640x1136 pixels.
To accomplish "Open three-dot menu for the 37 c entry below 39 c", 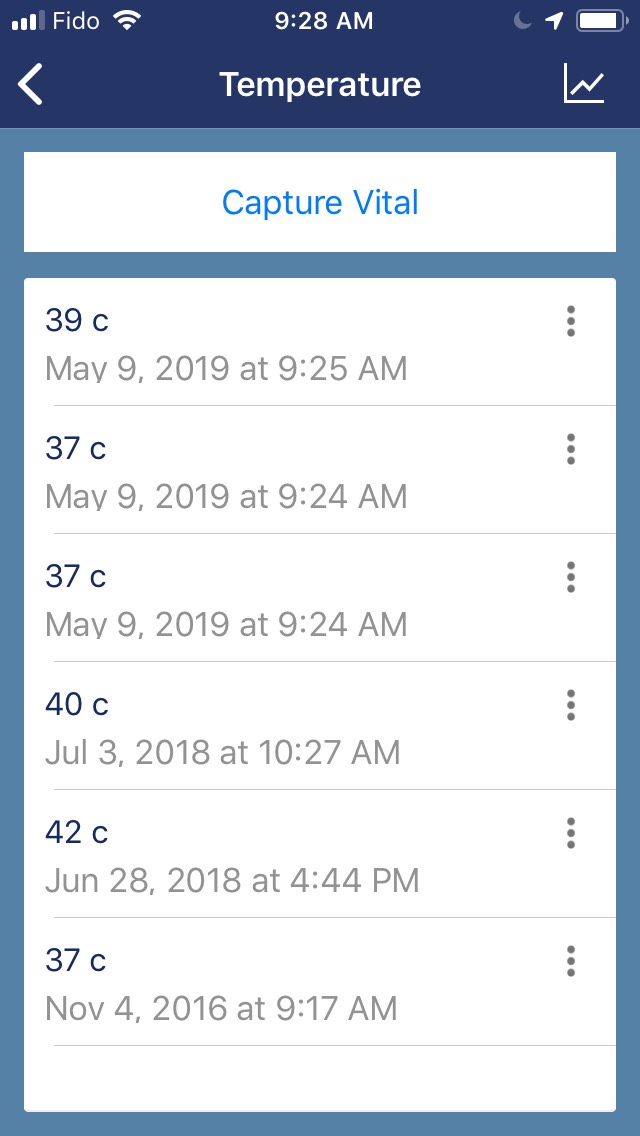I will (571, 449).
